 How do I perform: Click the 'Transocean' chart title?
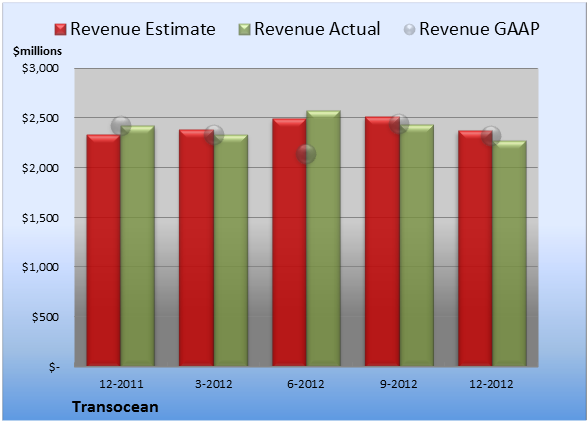click(115, 407)
